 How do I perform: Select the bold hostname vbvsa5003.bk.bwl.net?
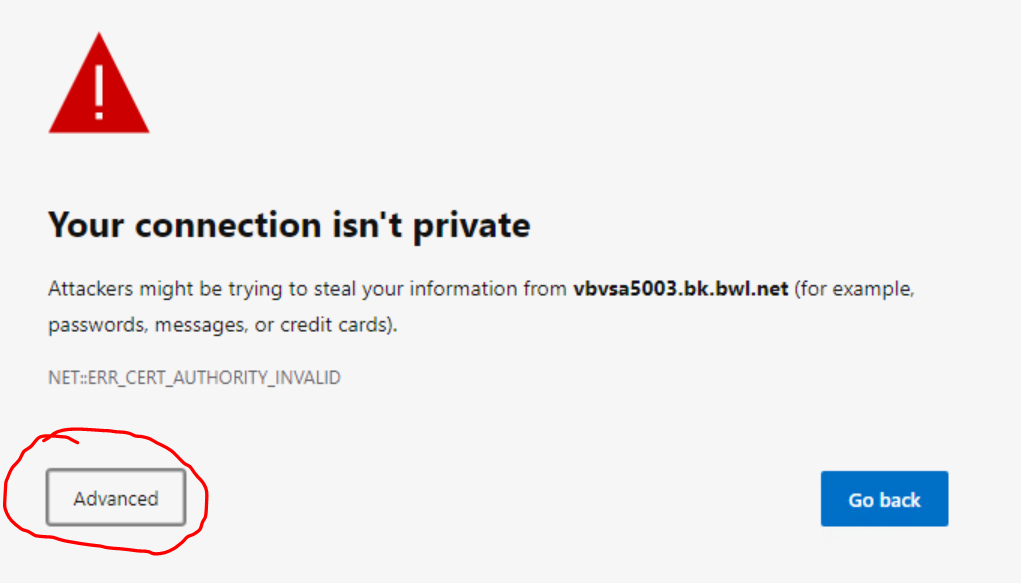pyautogui.click(x=680, y=289)
